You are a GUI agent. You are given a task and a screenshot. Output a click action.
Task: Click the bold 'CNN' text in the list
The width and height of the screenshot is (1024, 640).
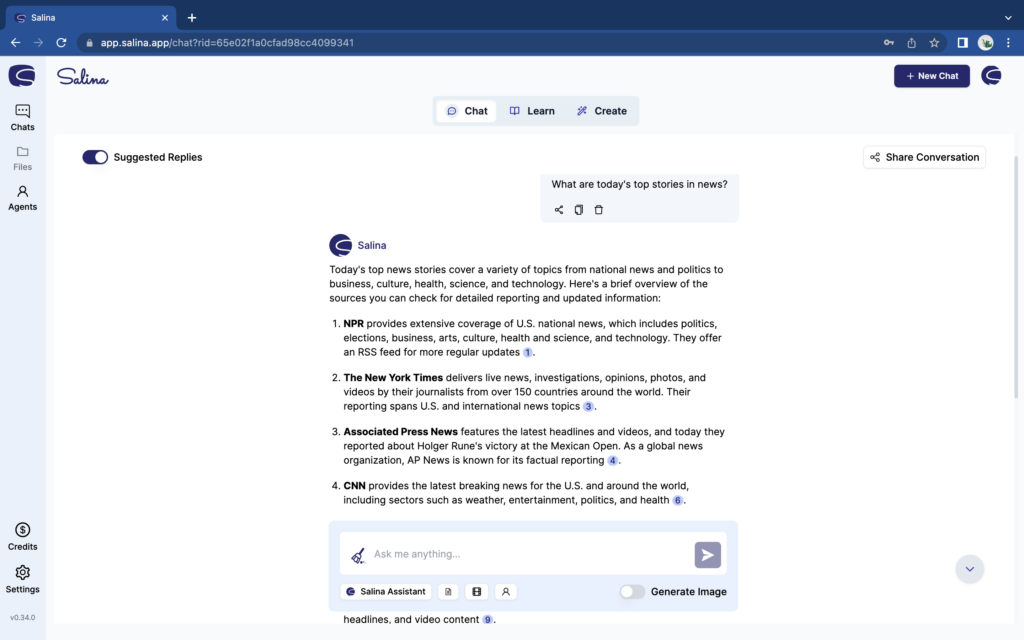click(x=355, y=487)
